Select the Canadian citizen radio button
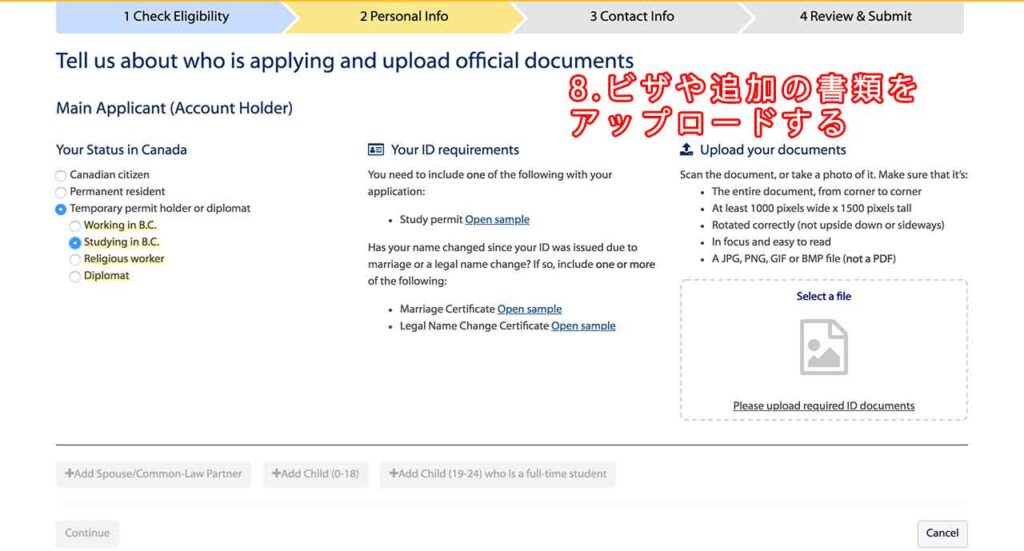Screen dimensions: 1024x551 click(61, 176)
